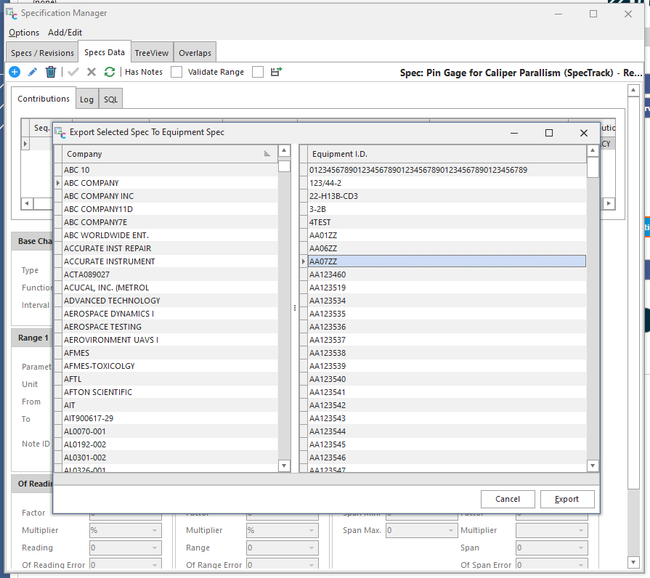Select ACCURATE INSTRUMENT company row
The image size is (650, 578).
point(170,262)
